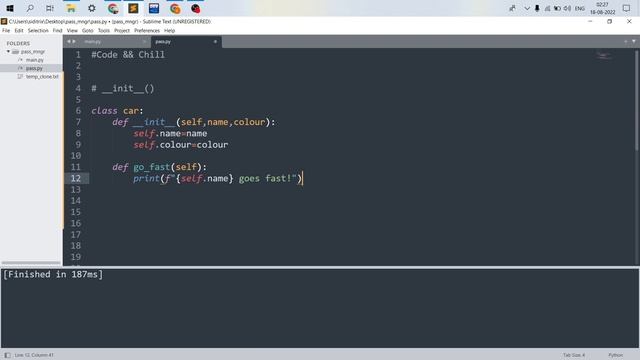The height and width of the screenshot is (360, 640).
Task: Open clock and date flyout
Action: [602, 8]
